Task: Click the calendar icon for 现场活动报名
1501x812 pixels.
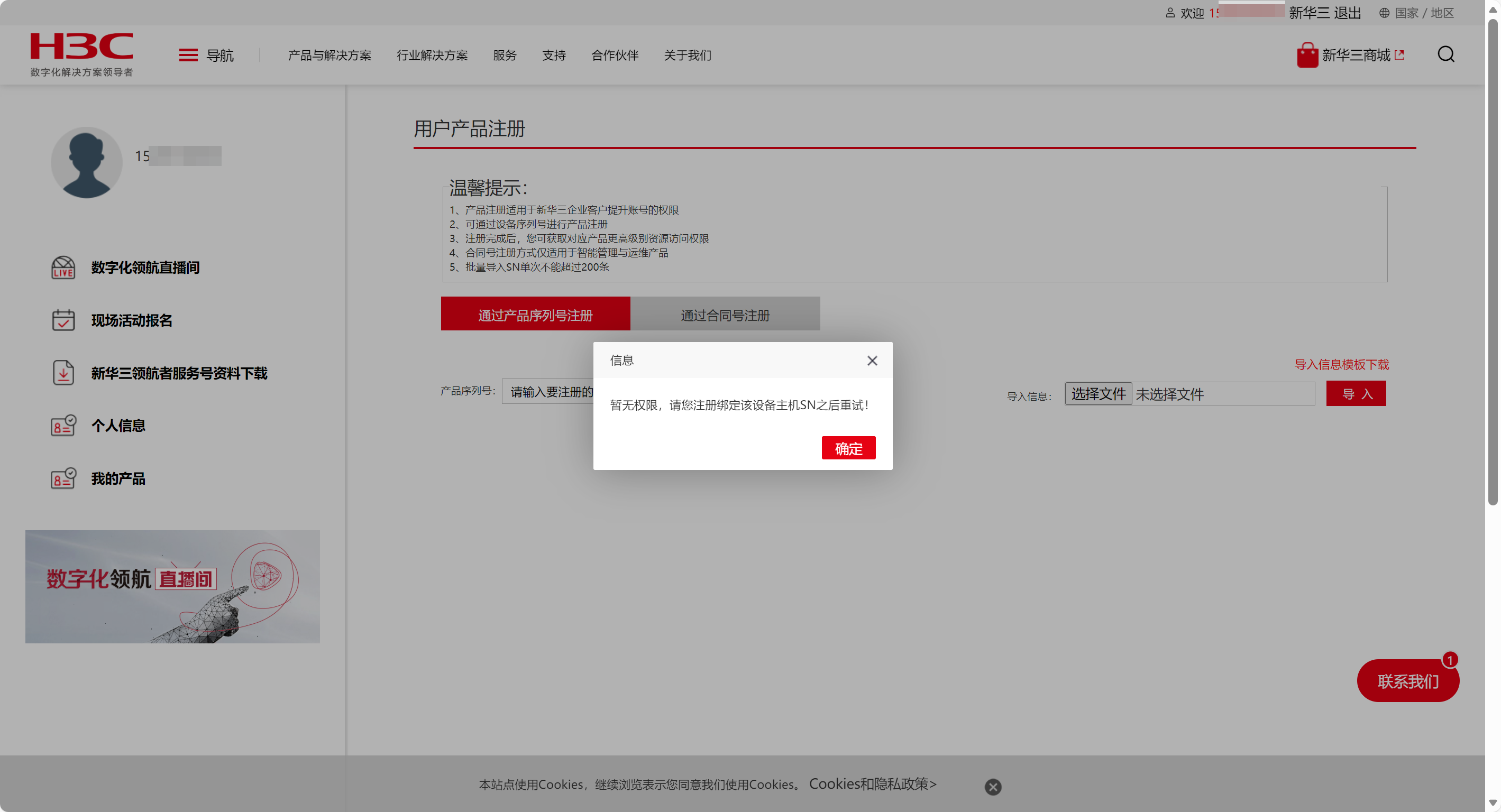Action: [x=63, y=320]
